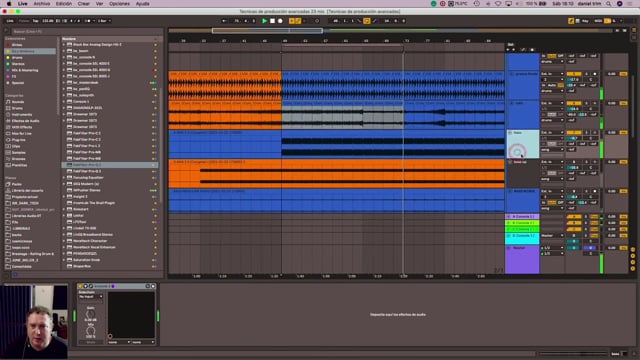This screenshot has width=640, height=360.
Task: Open macOS Spotlight search icon
Action: tap(609, 4)
